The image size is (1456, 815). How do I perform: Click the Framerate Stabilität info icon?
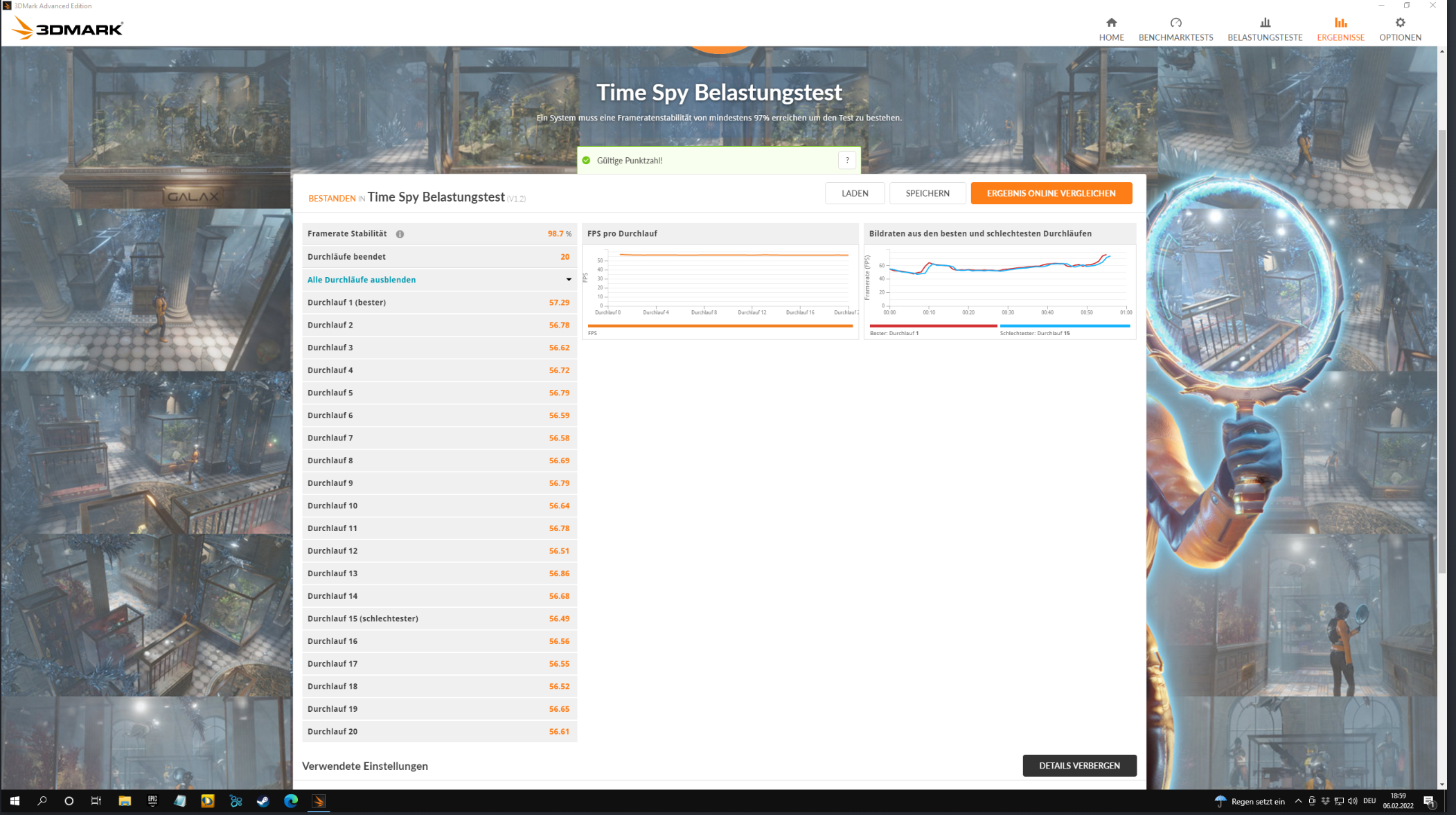(400, 234)
